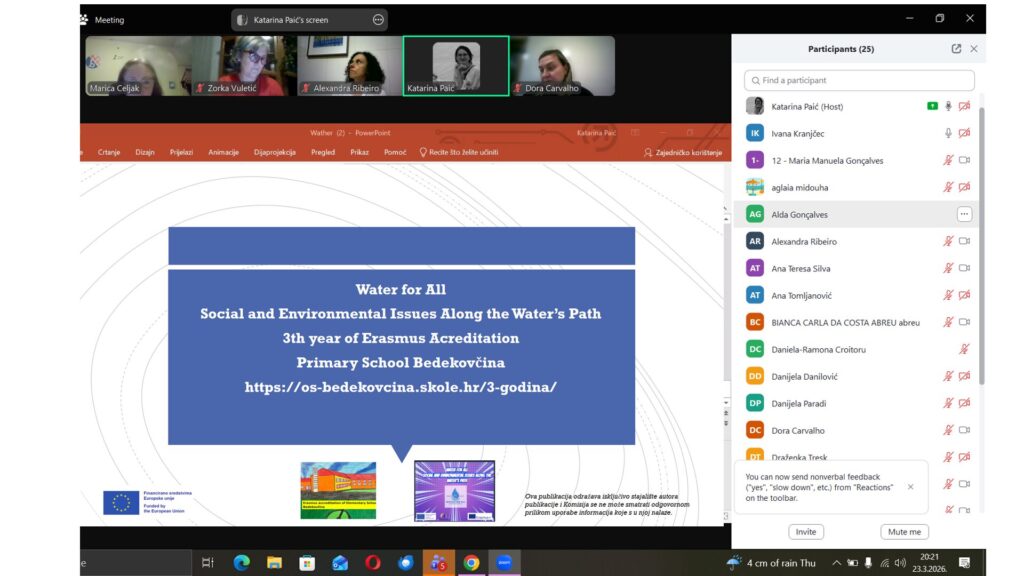Screen dimensions: 1024x576
Task: Click Daniela-Ramona Croitoru's muted microphone icon
Action: pos(964,349)
